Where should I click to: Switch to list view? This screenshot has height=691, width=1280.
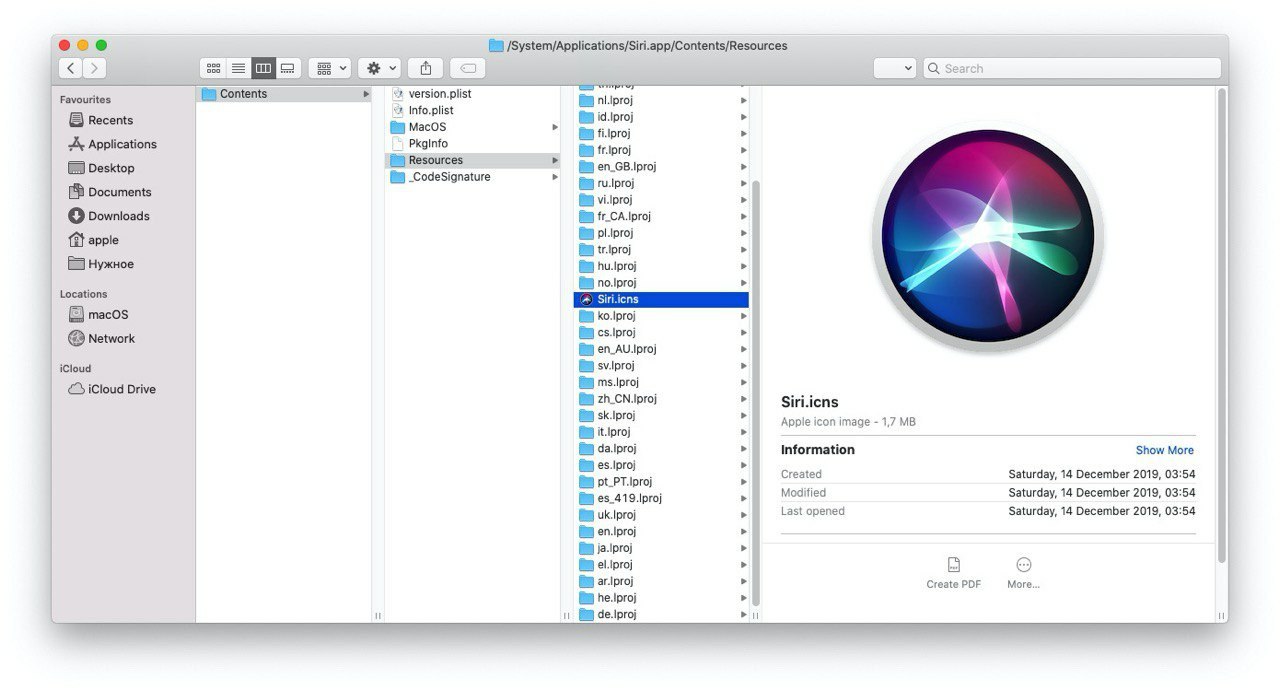238,68
